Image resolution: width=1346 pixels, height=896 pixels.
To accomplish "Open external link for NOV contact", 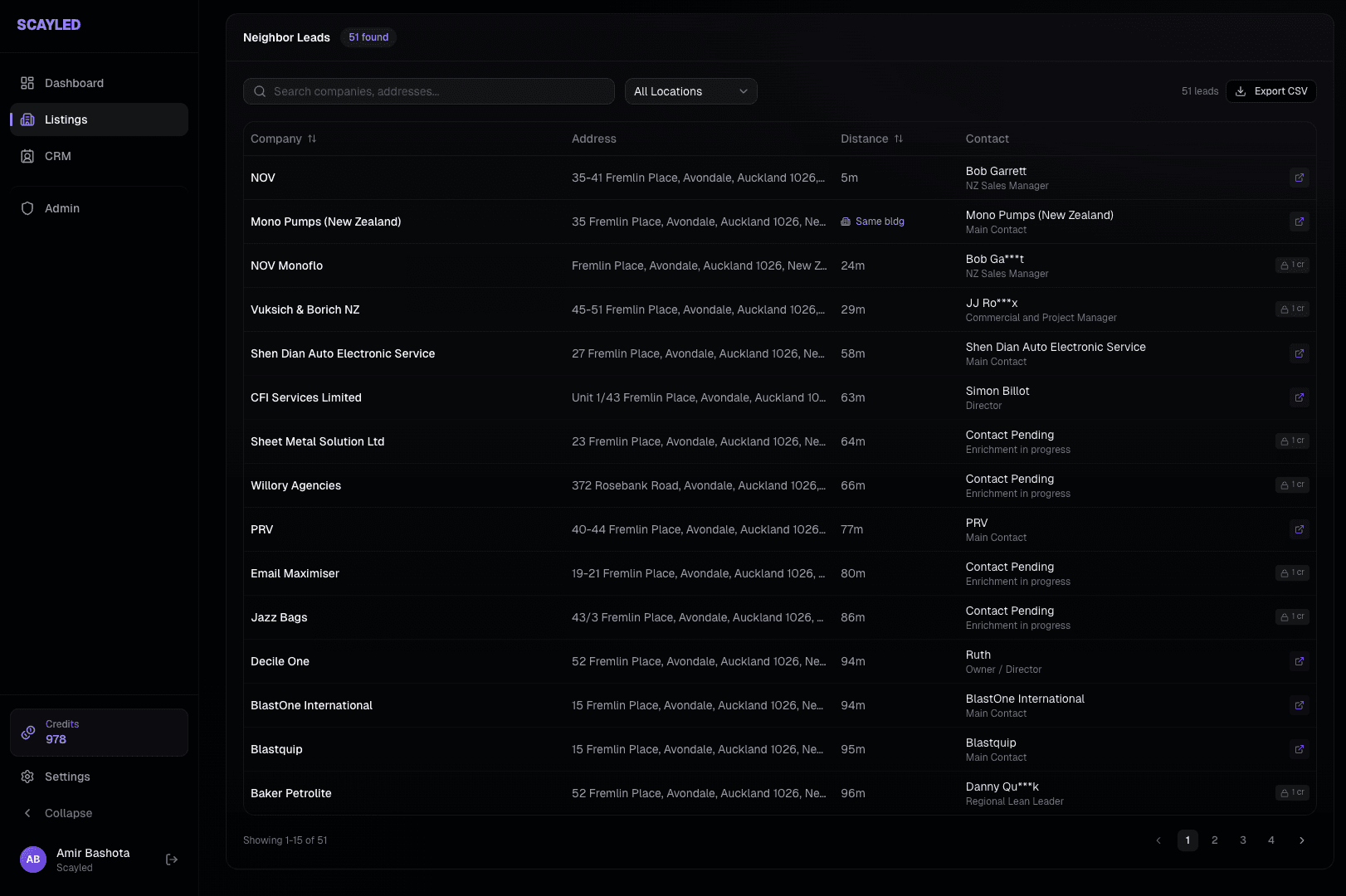I will [x=1299, y=178].
